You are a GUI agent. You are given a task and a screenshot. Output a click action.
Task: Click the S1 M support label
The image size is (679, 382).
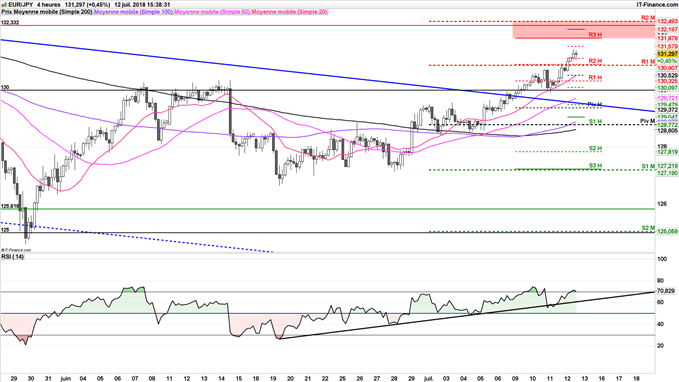648,166
